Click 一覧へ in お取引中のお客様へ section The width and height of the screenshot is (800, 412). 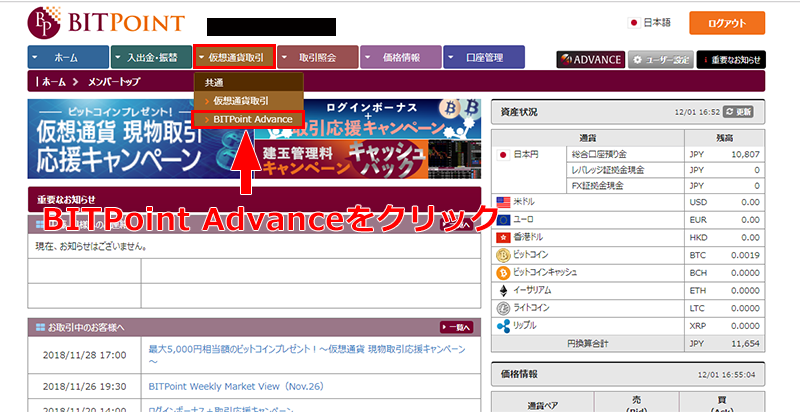[x=456, y=327]
